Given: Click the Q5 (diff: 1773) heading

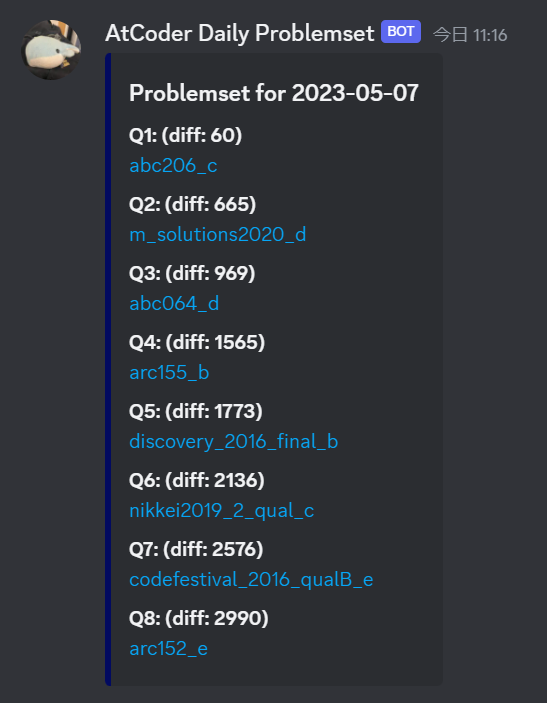Looking at the screenshot, I should coord(195,412).
